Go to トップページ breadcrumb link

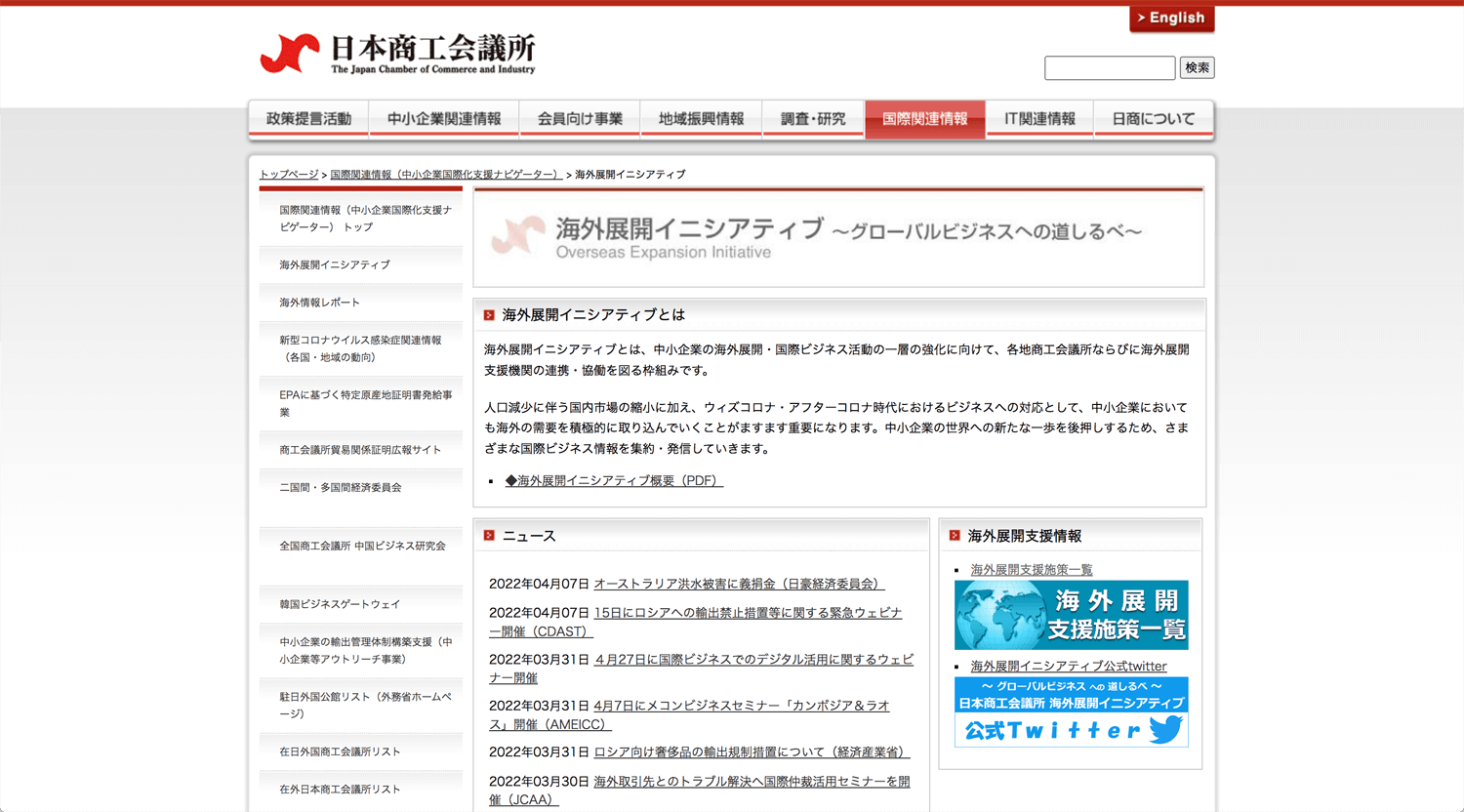point(289,175)
